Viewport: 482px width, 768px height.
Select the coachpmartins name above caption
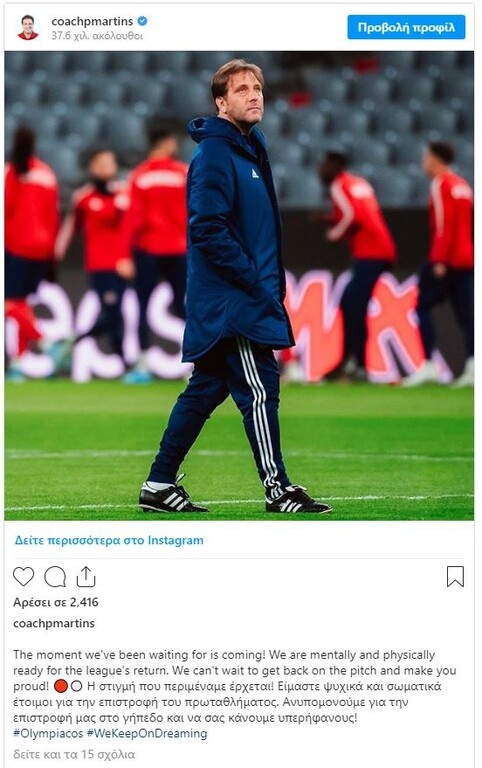[x=54, y=624]
